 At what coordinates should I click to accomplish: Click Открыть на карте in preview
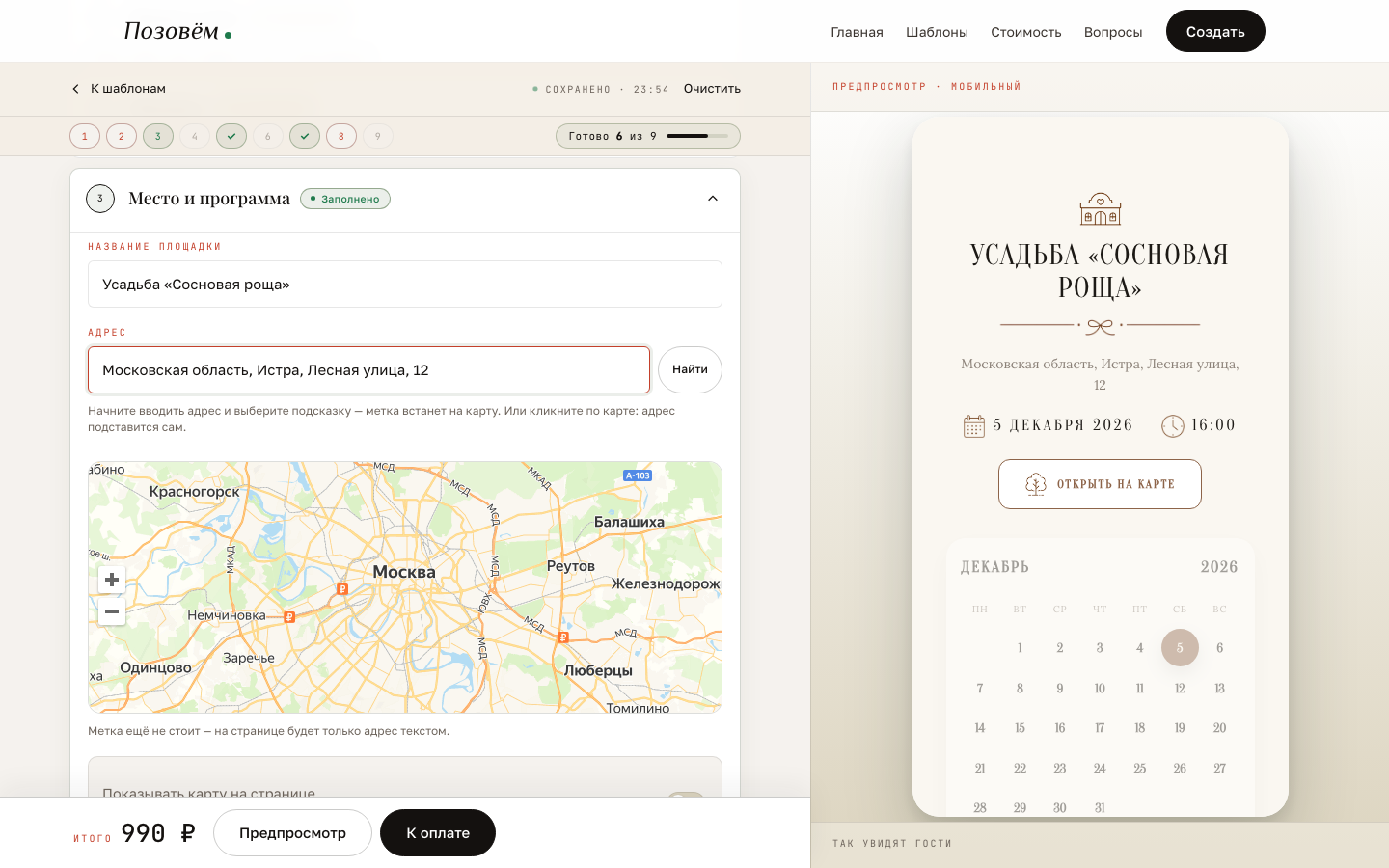click(x=1100, y=484)
